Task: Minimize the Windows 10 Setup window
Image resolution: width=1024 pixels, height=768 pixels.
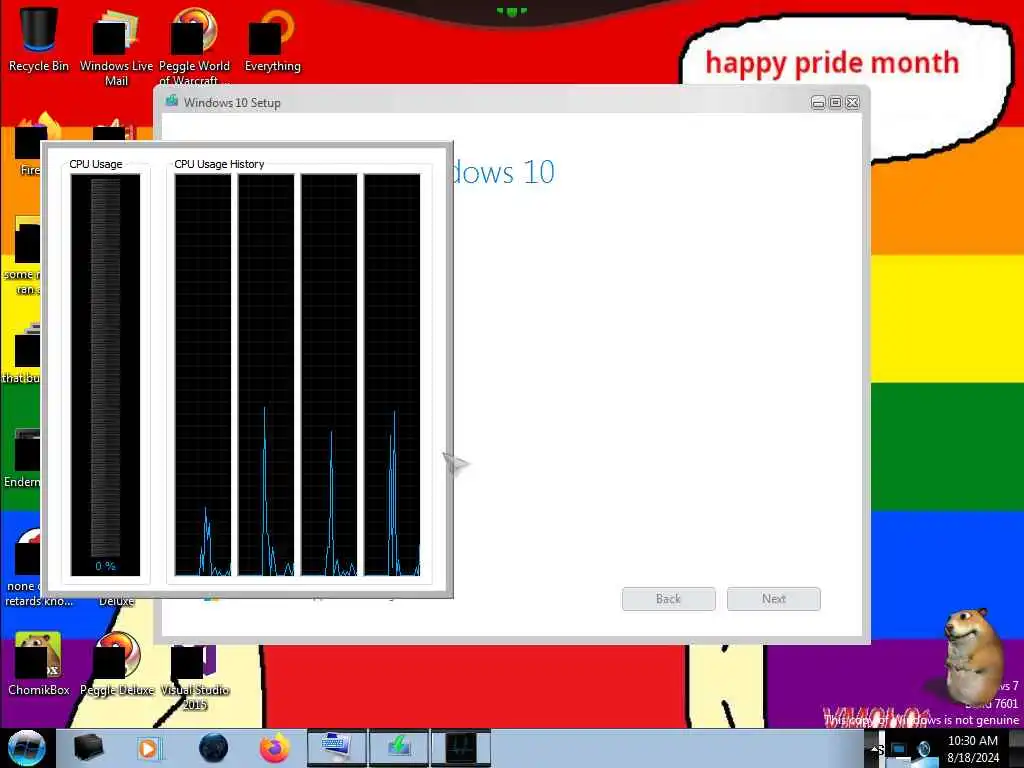Action: 818,103
